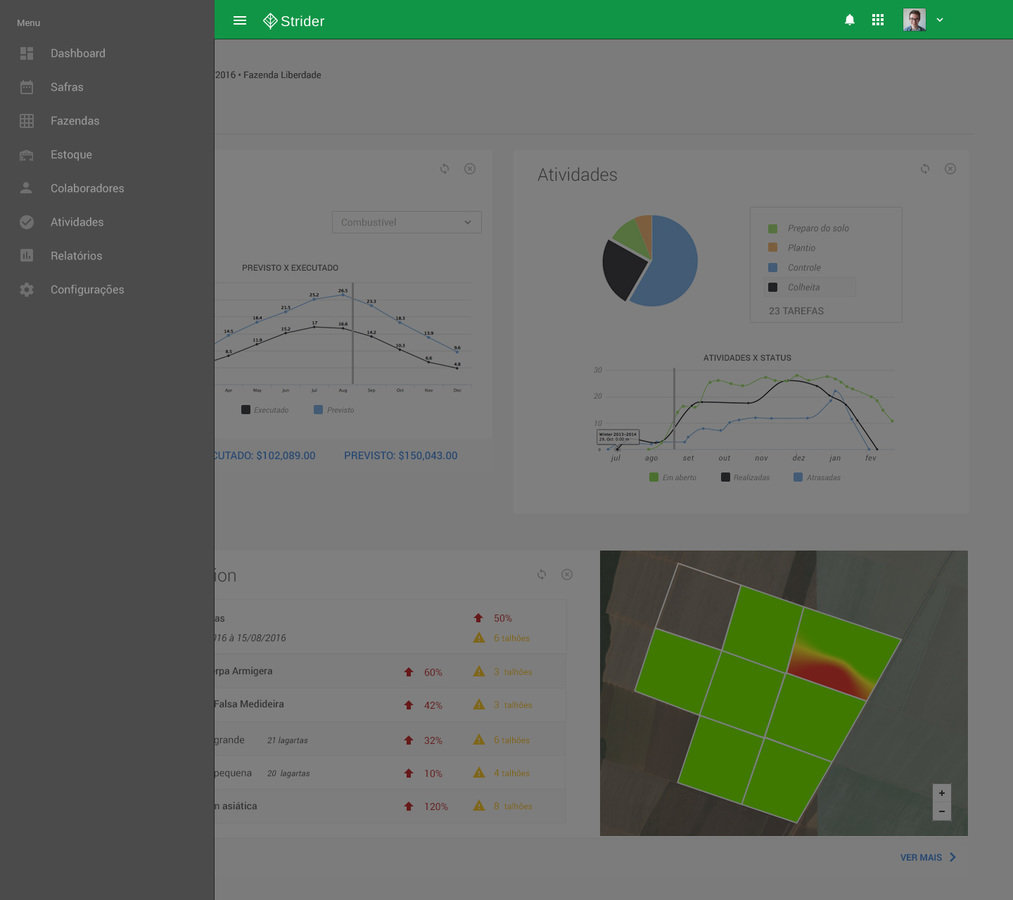Click the warning icon beside 4 talhões
1013x900 pixels.
coord(479,773)
